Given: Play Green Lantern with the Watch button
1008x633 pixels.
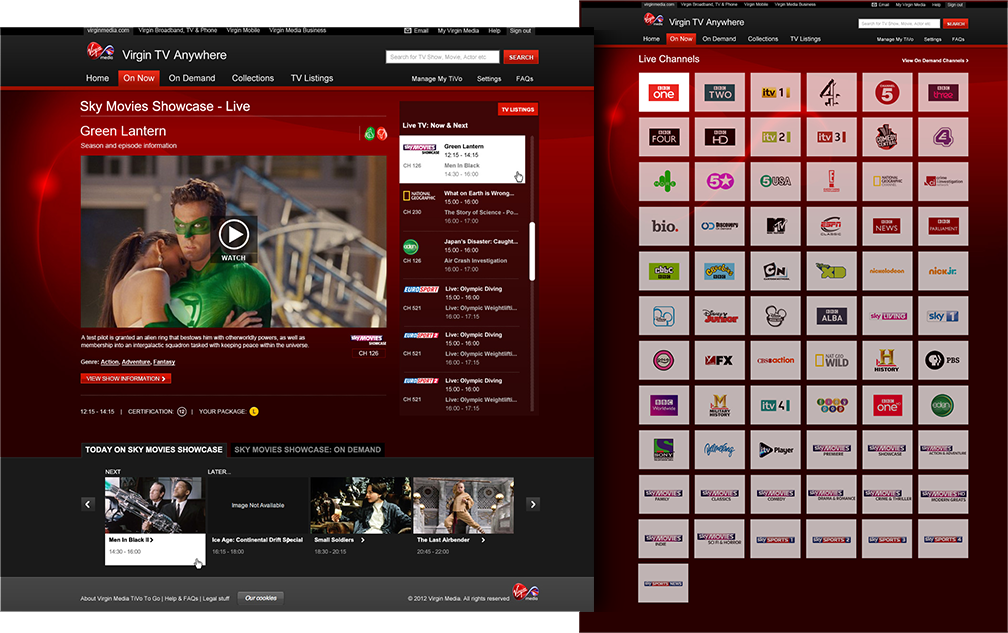Looking at the screenshot, I should pos(233,239).
